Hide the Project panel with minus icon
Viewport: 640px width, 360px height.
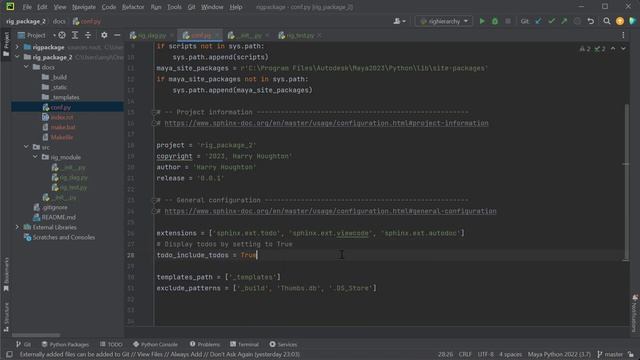117,36
